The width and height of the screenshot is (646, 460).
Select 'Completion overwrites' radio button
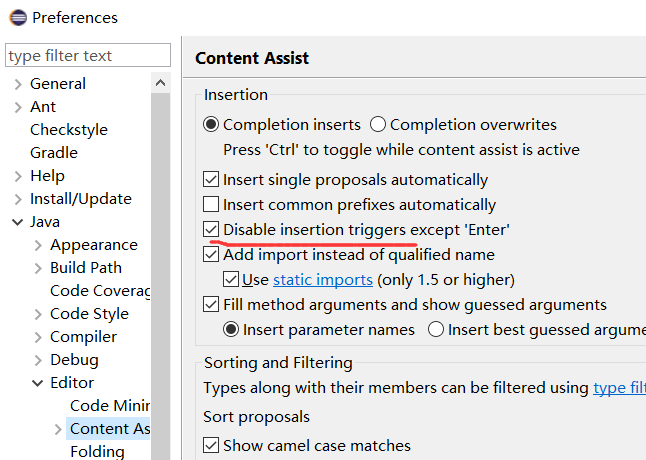click(x=378, y=125)
